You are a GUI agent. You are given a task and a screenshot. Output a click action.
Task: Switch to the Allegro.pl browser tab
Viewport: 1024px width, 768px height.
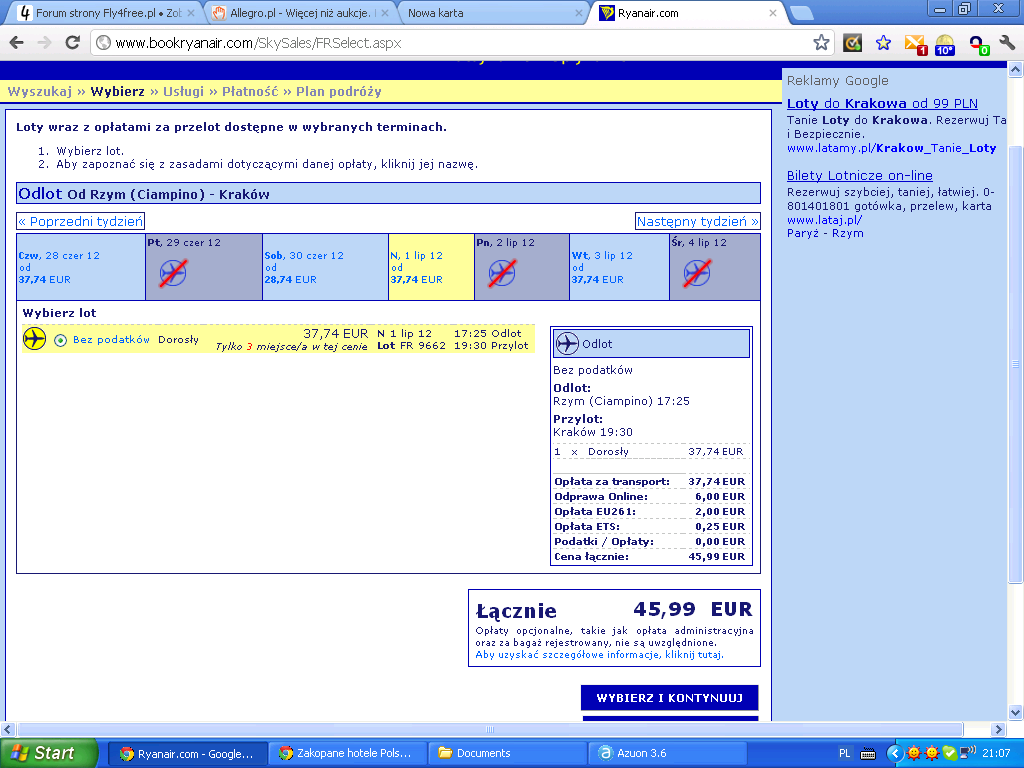point(299,13)
